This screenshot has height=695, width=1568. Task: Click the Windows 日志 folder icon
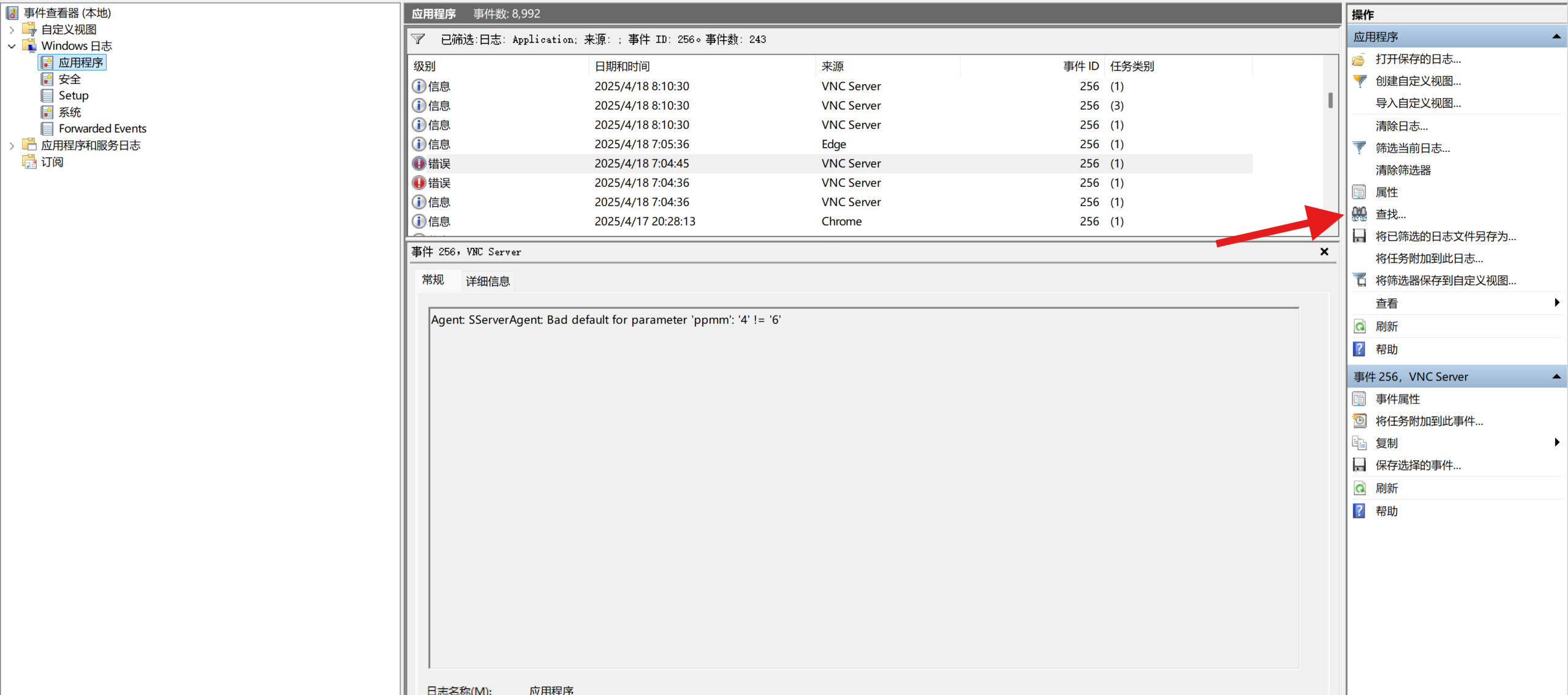click(29, 45)
